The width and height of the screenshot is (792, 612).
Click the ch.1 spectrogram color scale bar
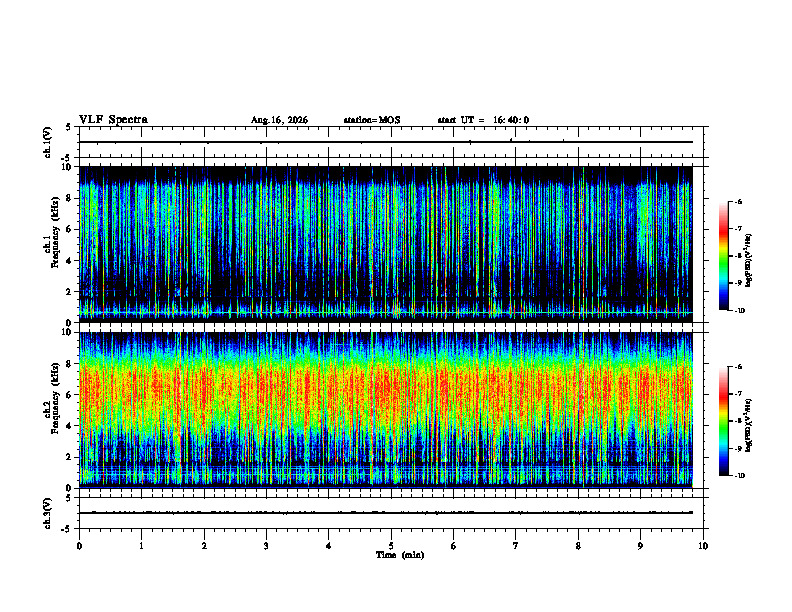[x=723, y=256]
